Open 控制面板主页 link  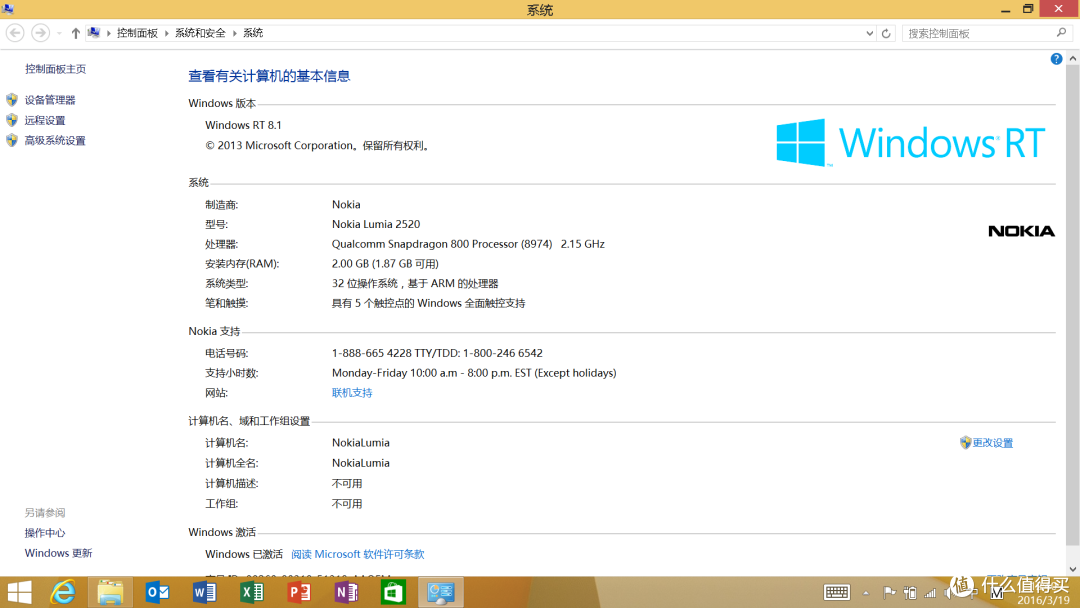point(56,69)
